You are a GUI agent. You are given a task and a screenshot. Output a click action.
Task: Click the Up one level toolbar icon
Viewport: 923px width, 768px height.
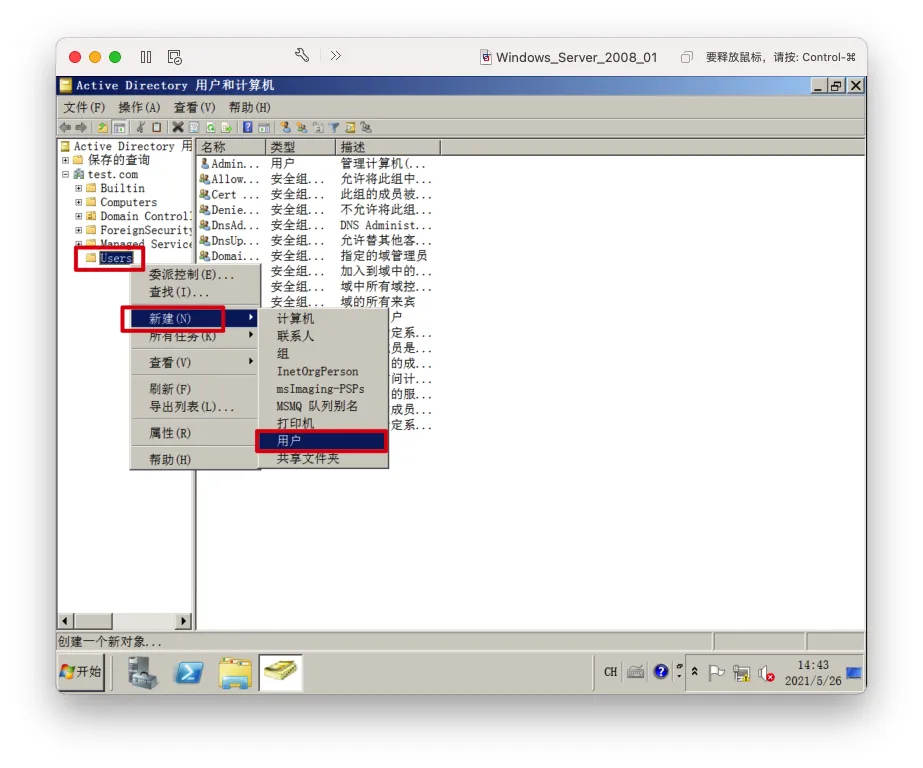[102, 127]
